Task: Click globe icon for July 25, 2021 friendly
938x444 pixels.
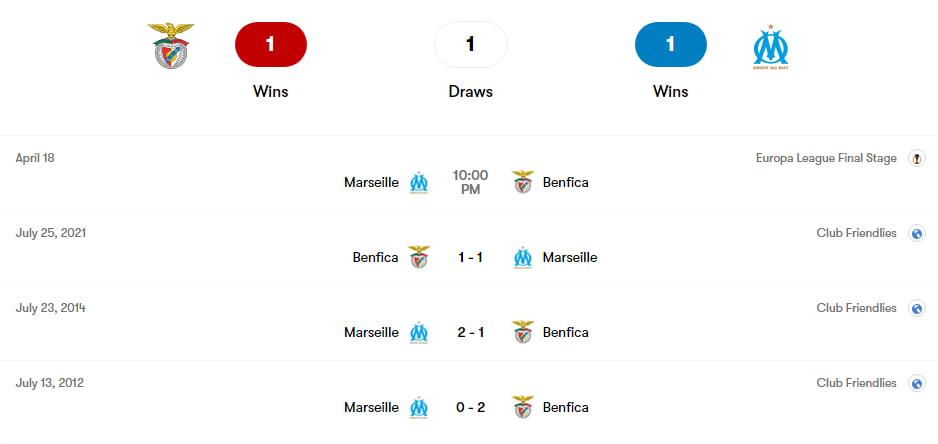Action: [916, 233]
